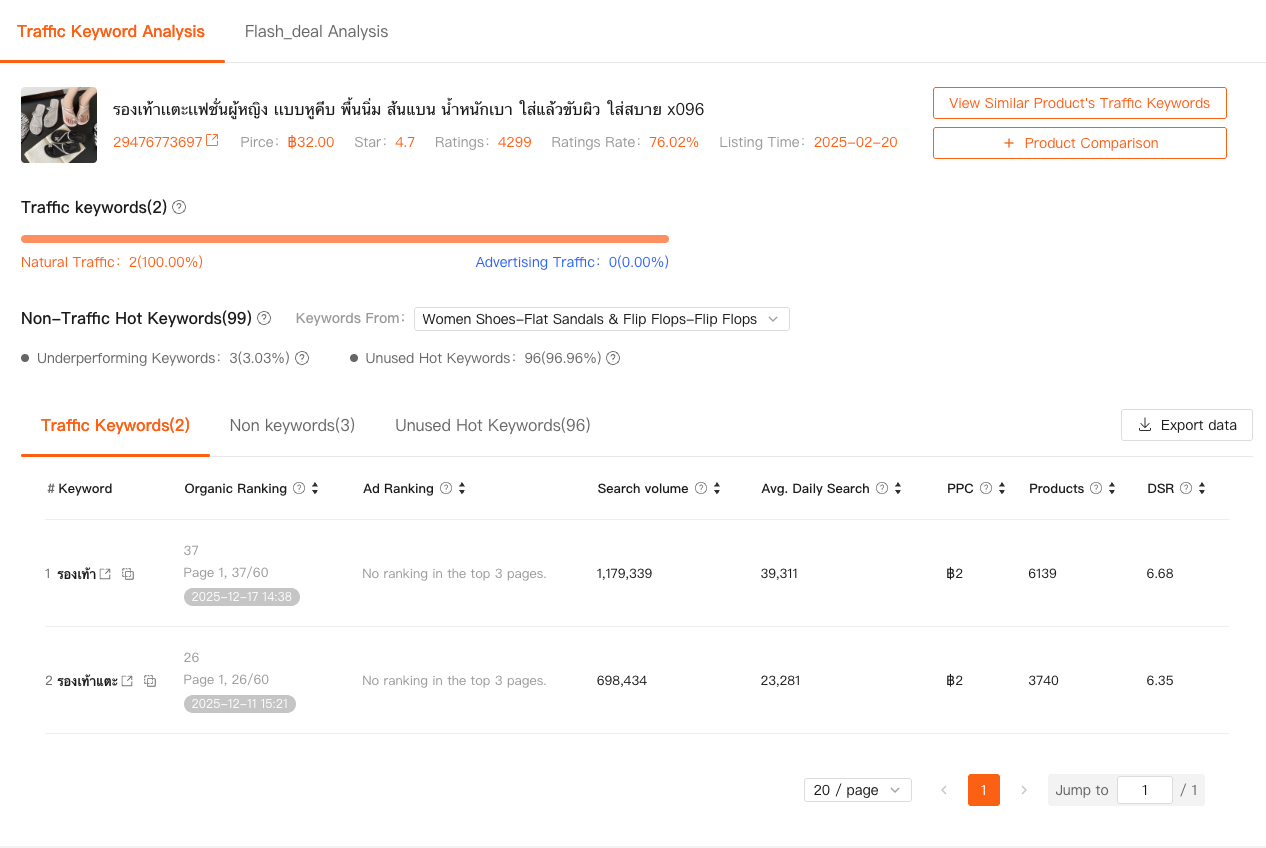Click help icon beside Traffic keywords(2)

tap(179, 207)
